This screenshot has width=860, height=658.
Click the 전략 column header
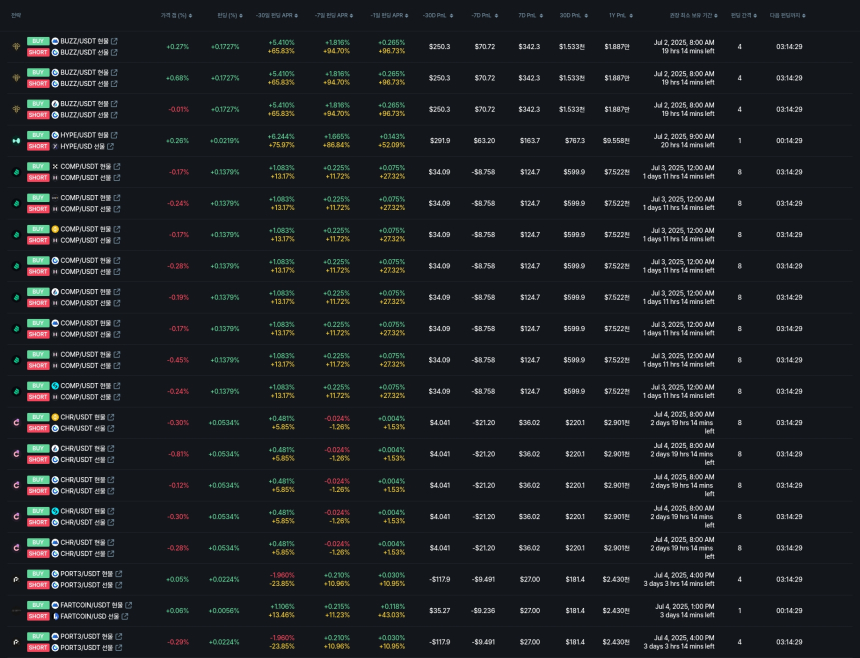coord(15,16)
